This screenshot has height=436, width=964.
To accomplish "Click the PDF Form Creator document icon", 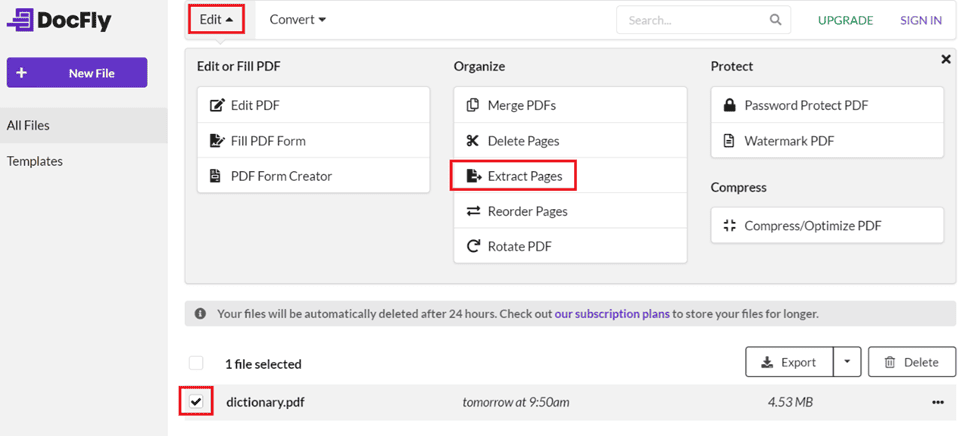I will [215, 176].
